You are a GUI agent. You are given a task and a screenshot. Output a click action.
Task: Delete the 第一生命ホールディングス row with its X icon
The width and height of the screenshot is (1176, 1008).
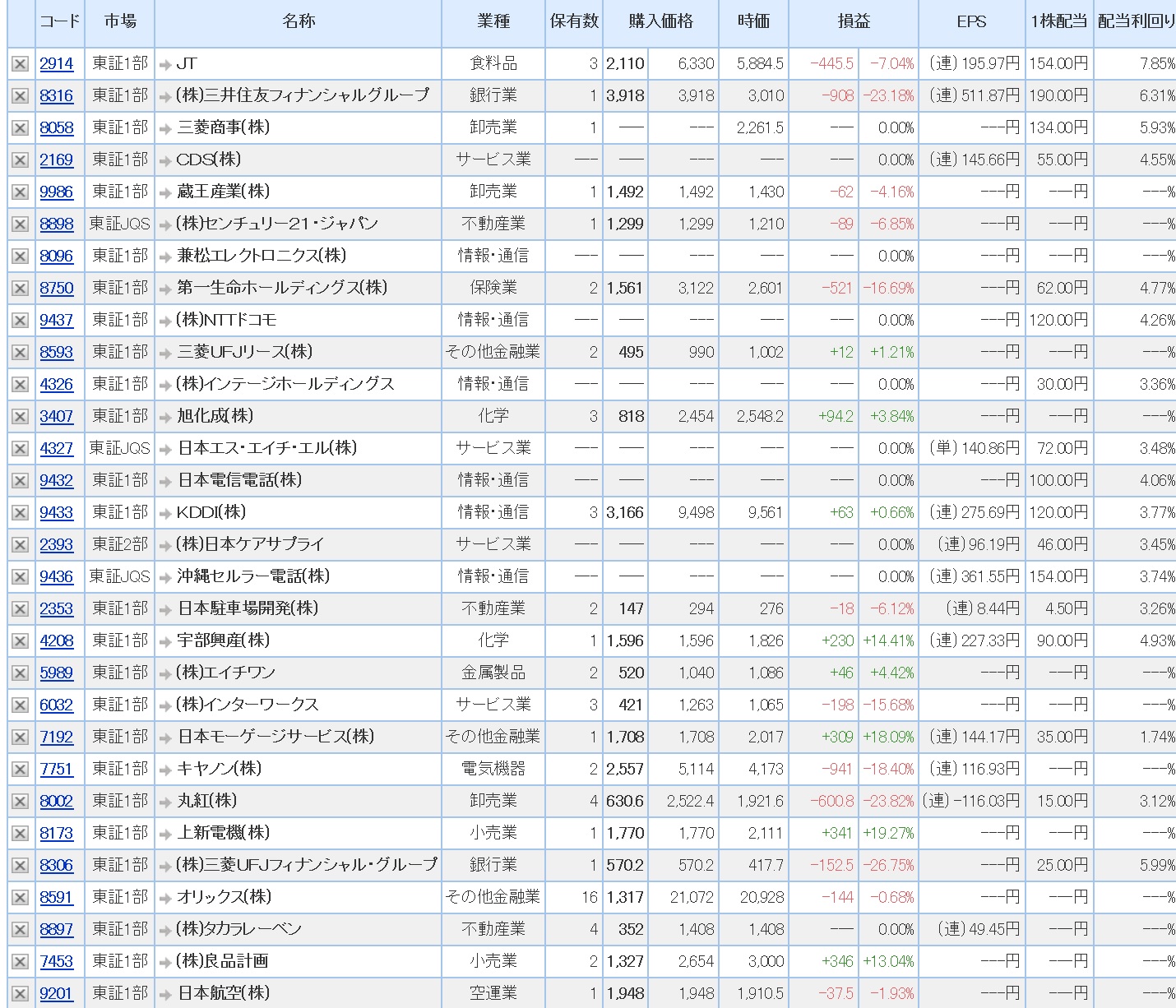pyautogui.click(x=21, y=289)
